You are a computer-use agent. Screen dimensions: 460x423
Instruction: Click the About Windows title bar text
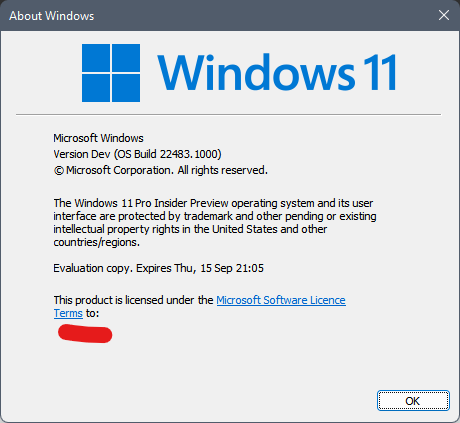tap(52, 16)
